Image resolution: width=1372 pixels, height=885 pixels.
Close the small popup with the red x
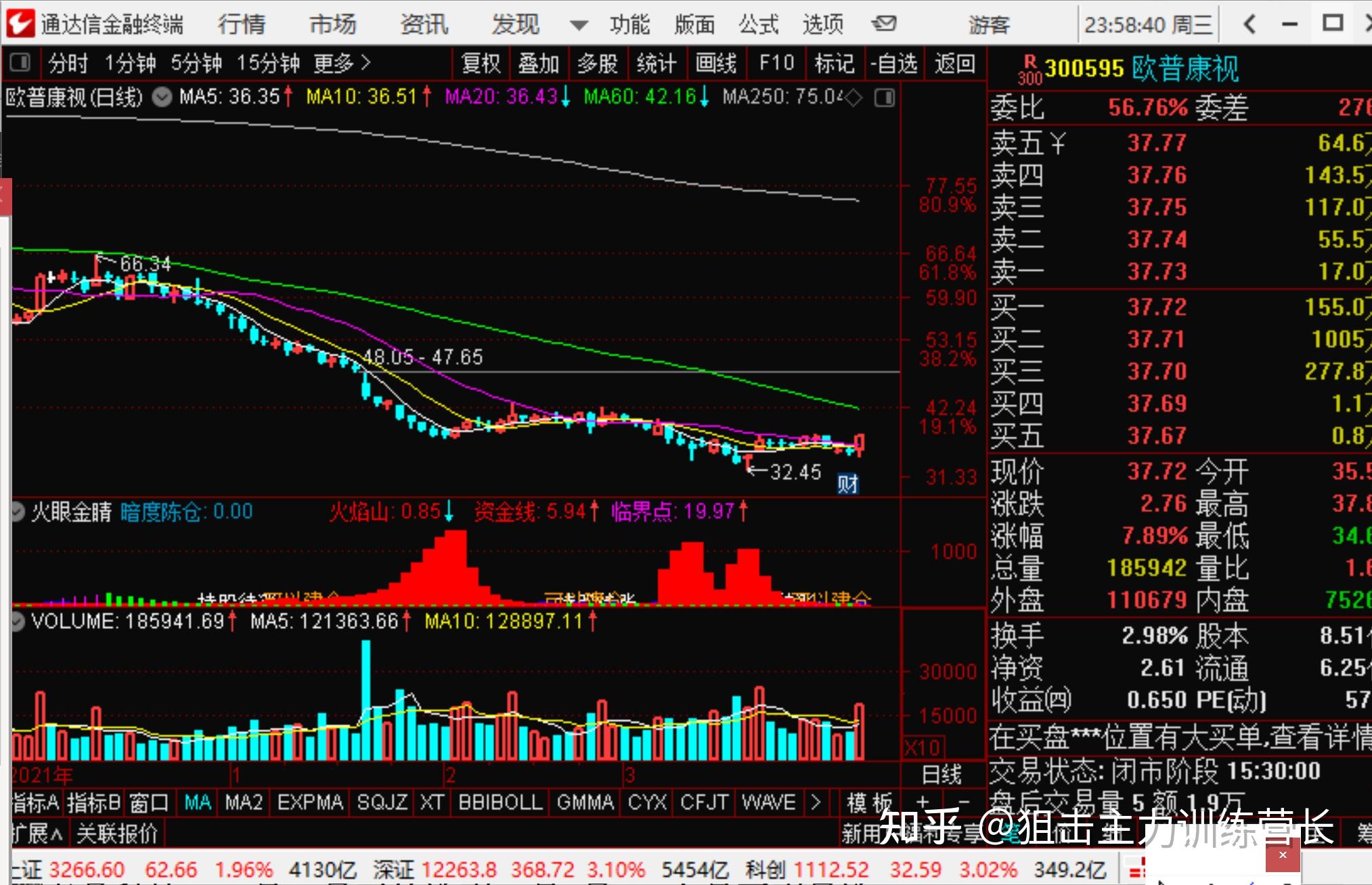point(1283,855)
